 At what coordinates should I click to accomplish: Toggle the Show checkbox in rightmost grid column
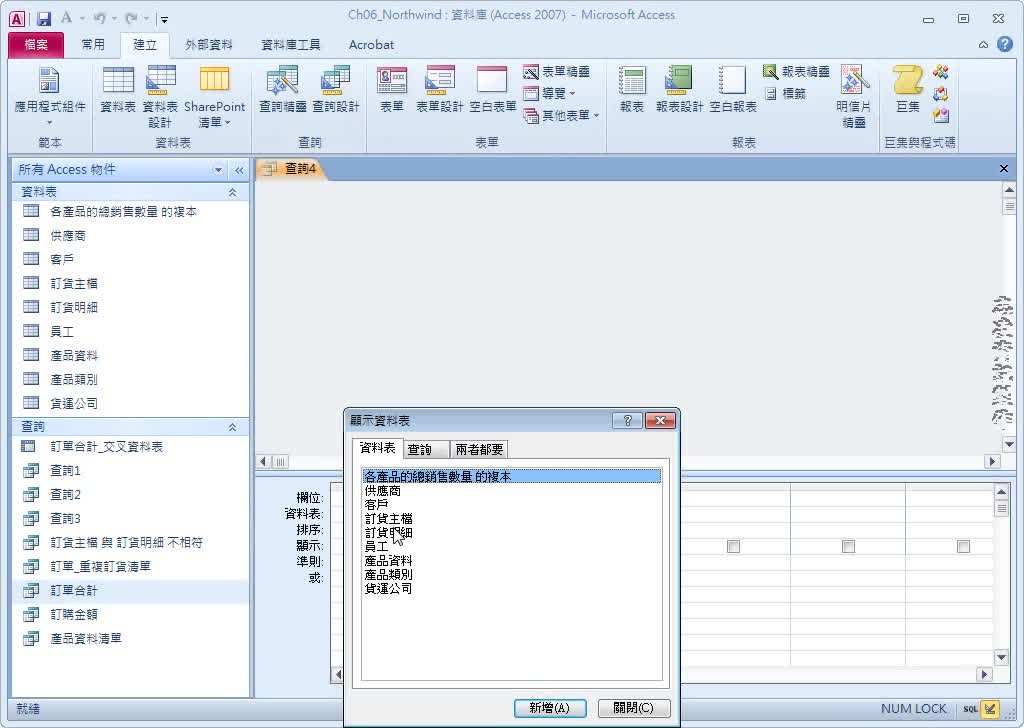point(963,546)
